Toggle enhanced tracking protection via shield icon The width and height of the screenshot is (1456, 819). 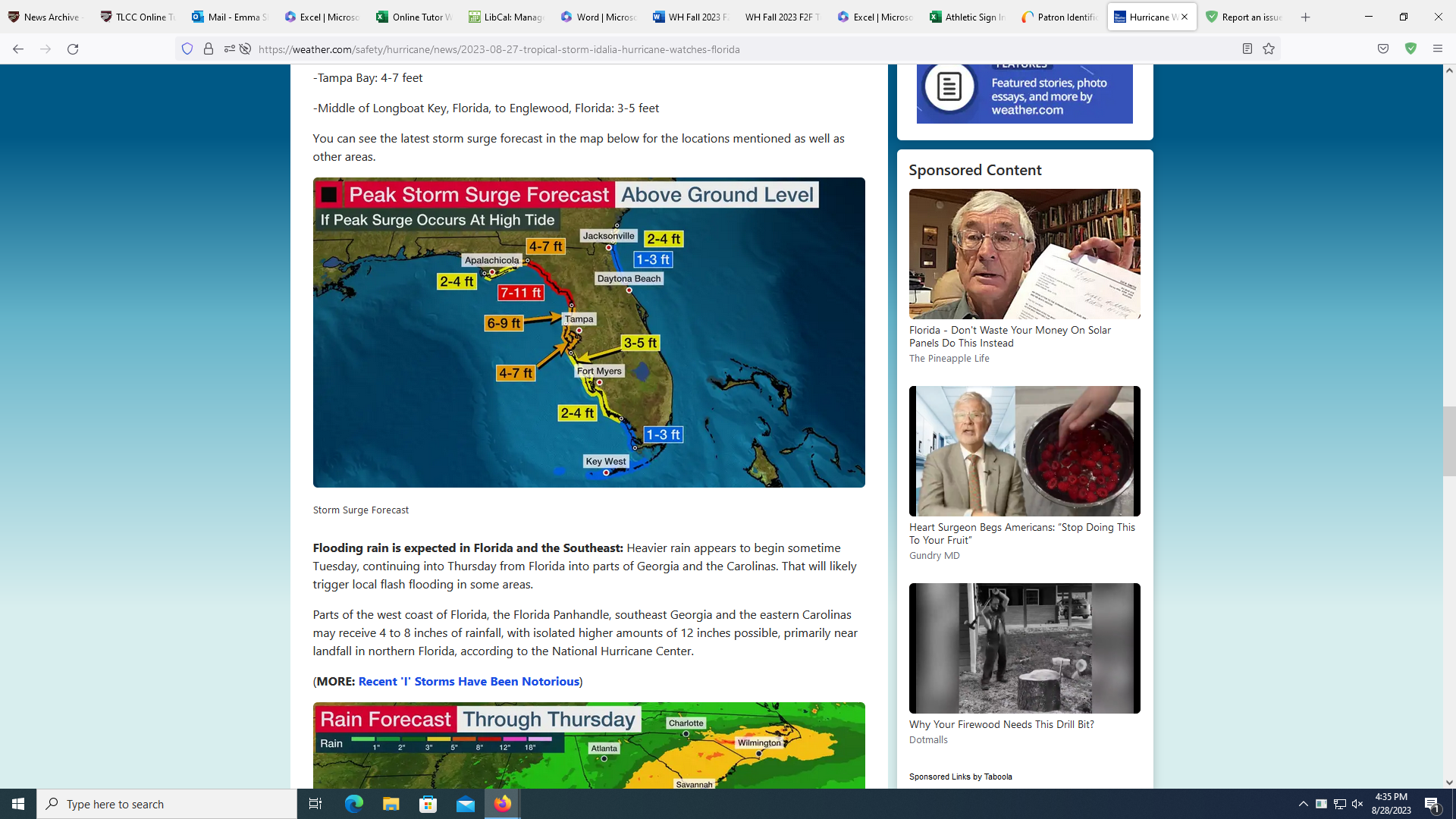click(x=187, y=49)
